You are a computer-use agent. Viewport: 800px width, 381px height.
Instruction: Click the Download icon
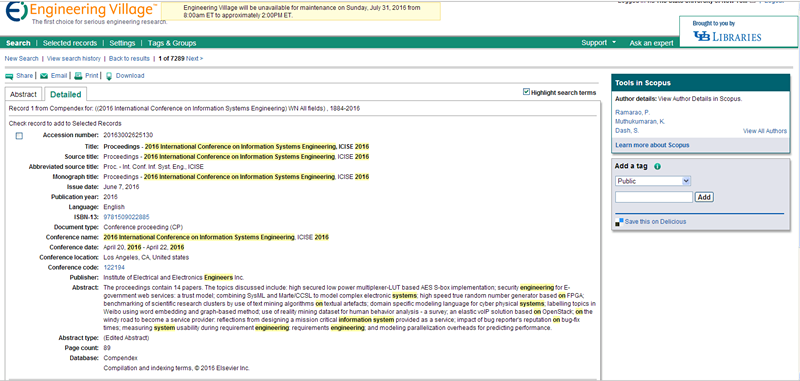point(109,76)
